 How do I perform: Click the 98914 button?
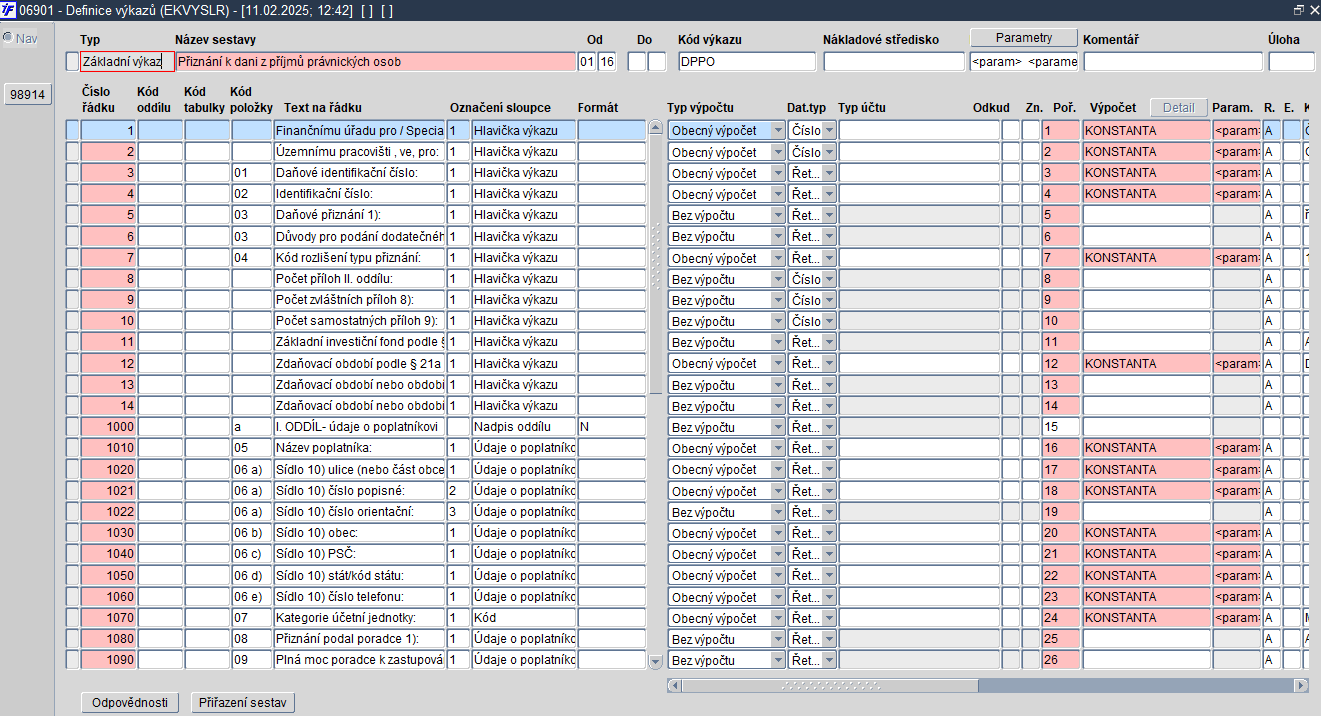pos(27,95)
